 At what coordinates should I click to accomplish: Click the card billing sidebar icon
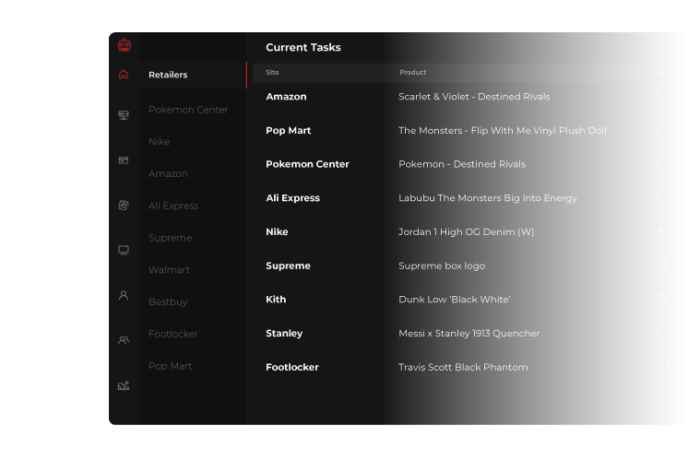[124, 160]
